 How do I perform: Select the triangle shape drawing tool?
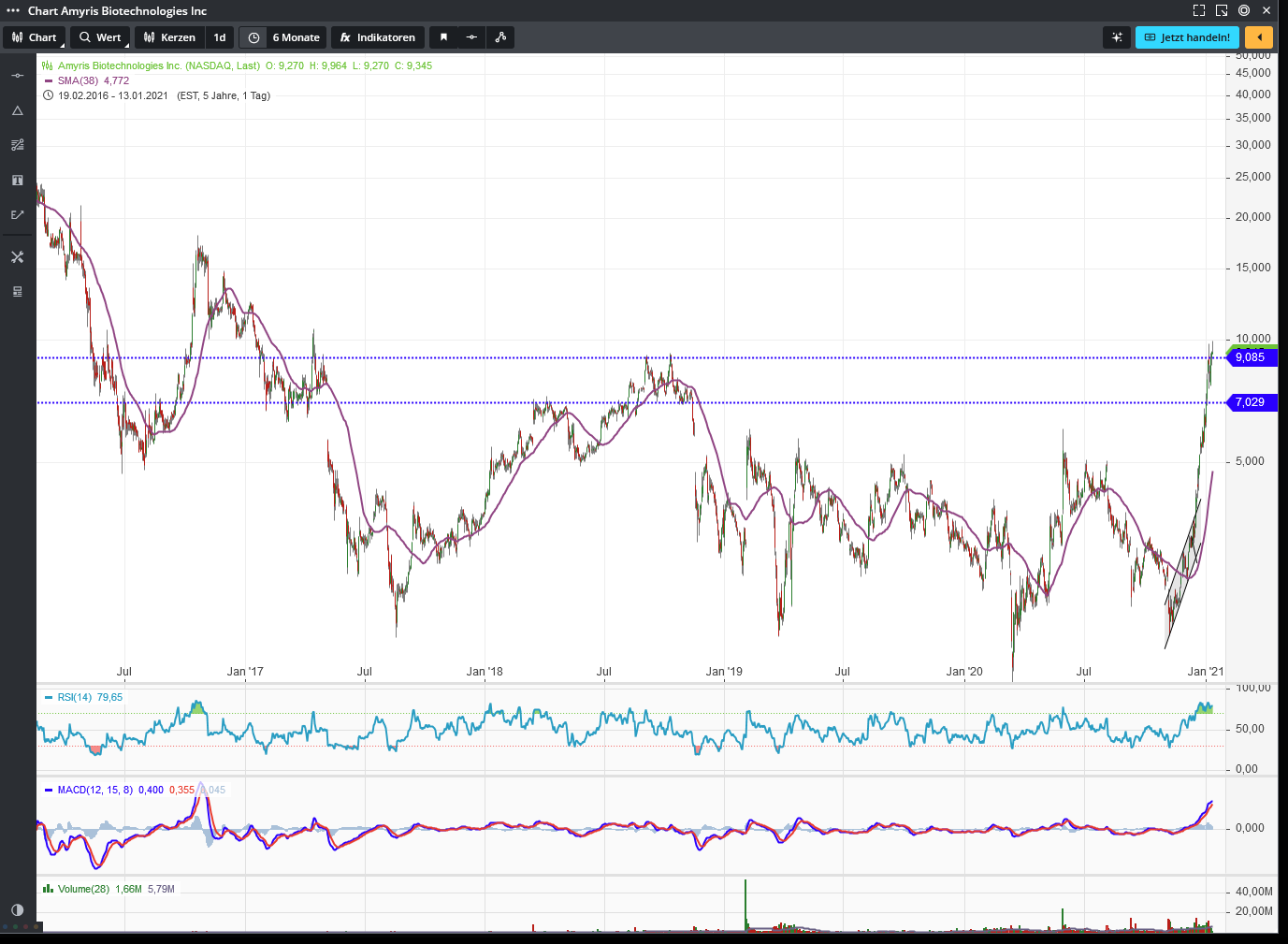coord(17,110)
